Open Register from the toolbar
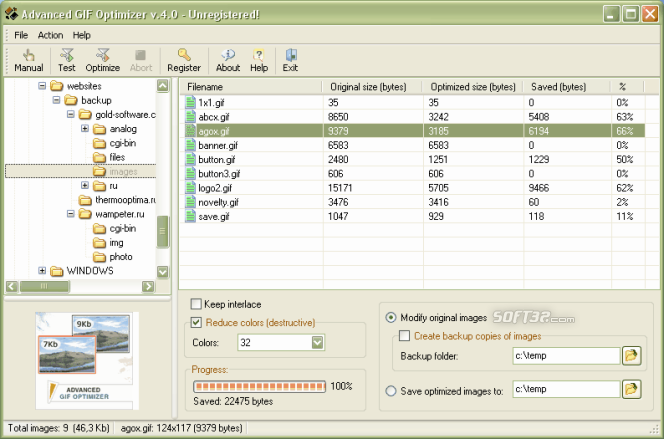Viewport: 664px width, 439px height. coord(184,61)
